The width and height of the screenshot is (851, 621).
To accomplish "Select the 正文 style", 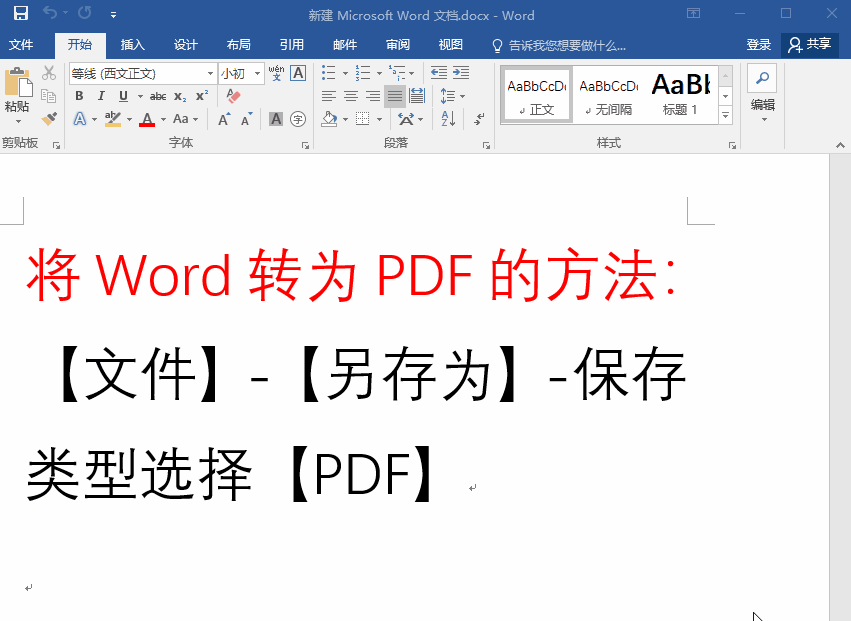I will [x=537, y=94].
